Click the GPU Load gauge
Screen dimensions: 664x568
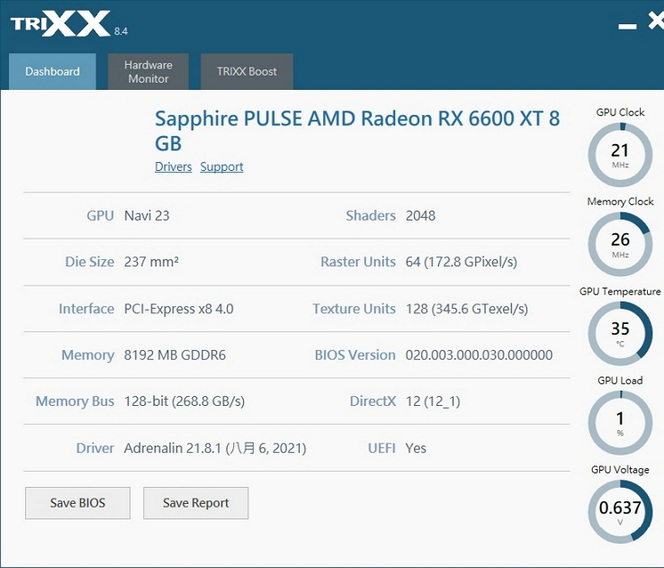coord(620,423)
